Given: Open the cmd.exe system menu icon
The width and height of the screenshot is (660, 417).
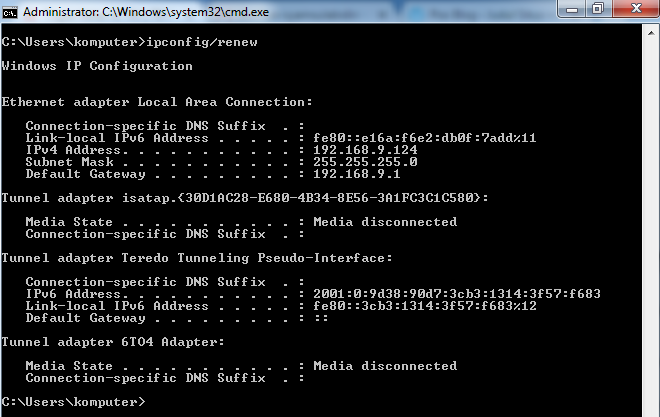Looking at the screenshot, I should (9, 12).
